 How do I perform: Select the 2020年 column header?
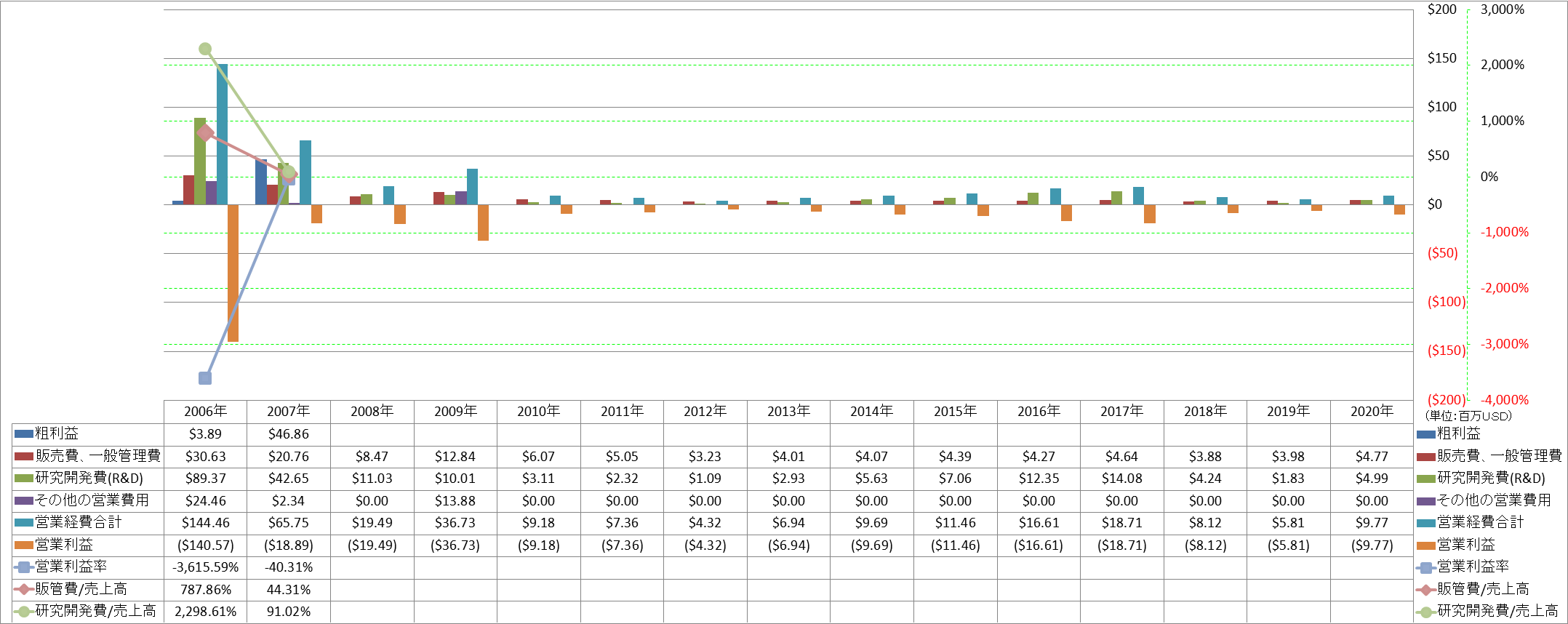coord(1372,411)
